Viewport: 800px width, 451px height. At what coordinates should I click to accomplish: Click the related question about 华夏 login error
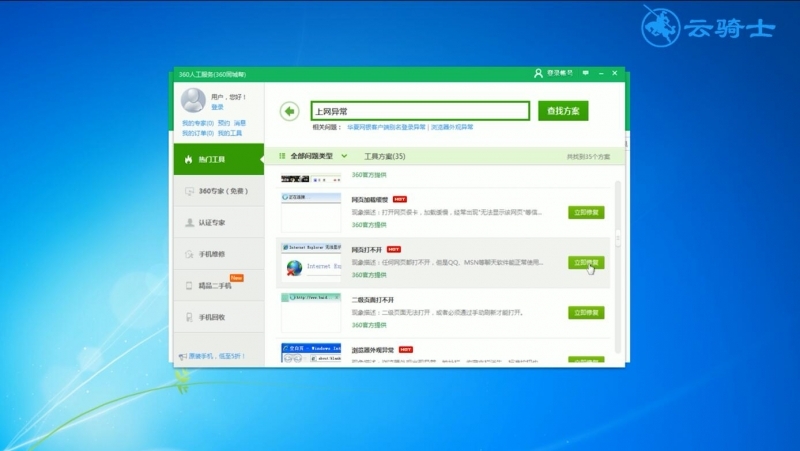pos(386,127)
